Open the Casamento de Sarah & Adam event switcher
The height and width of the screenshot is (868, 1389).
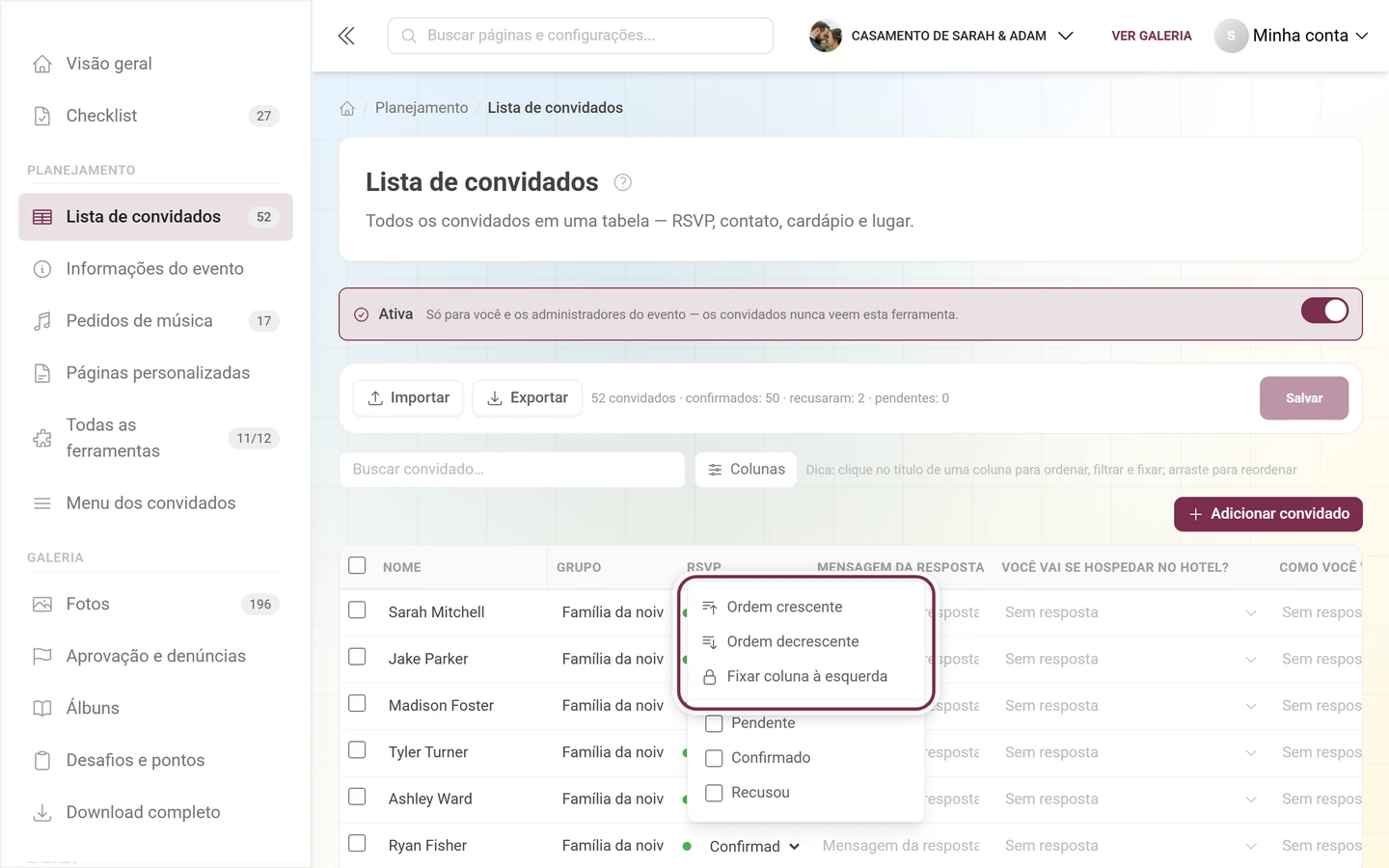click(941, 36)
